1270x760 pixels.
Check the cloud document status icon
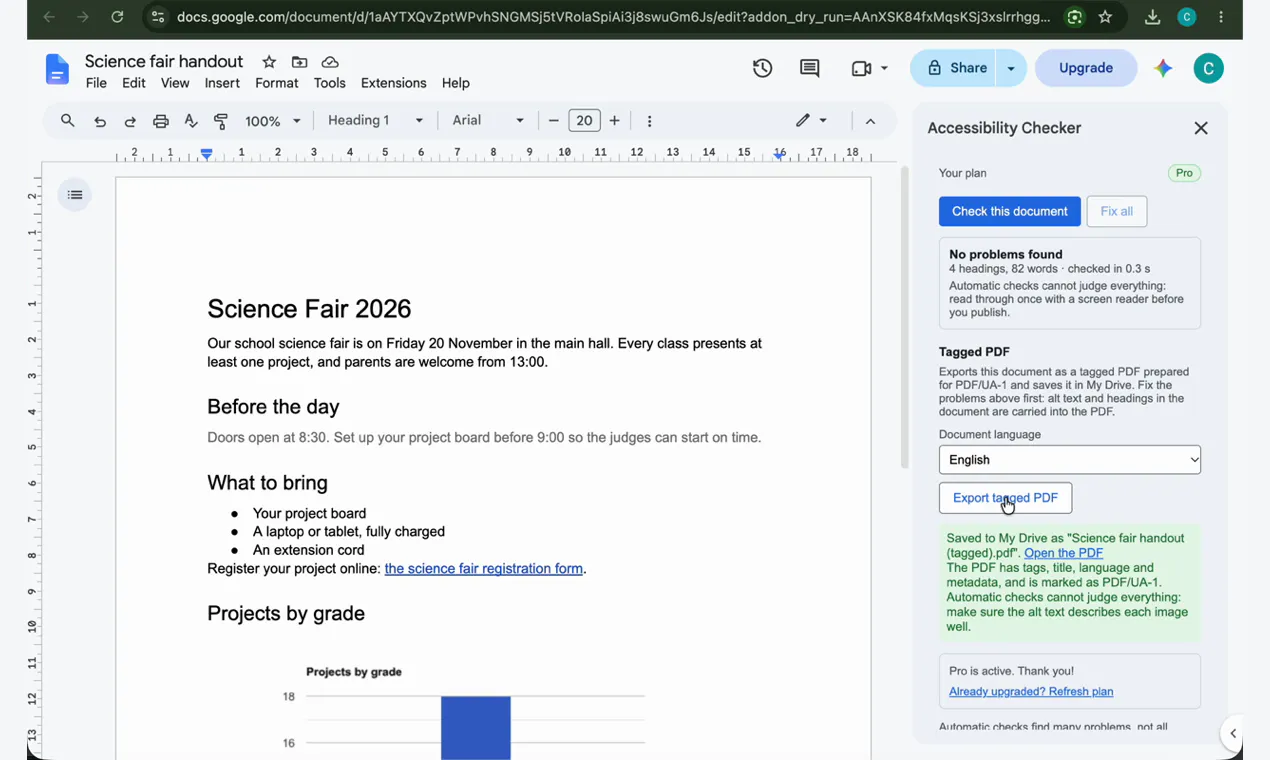coord(330,62)
